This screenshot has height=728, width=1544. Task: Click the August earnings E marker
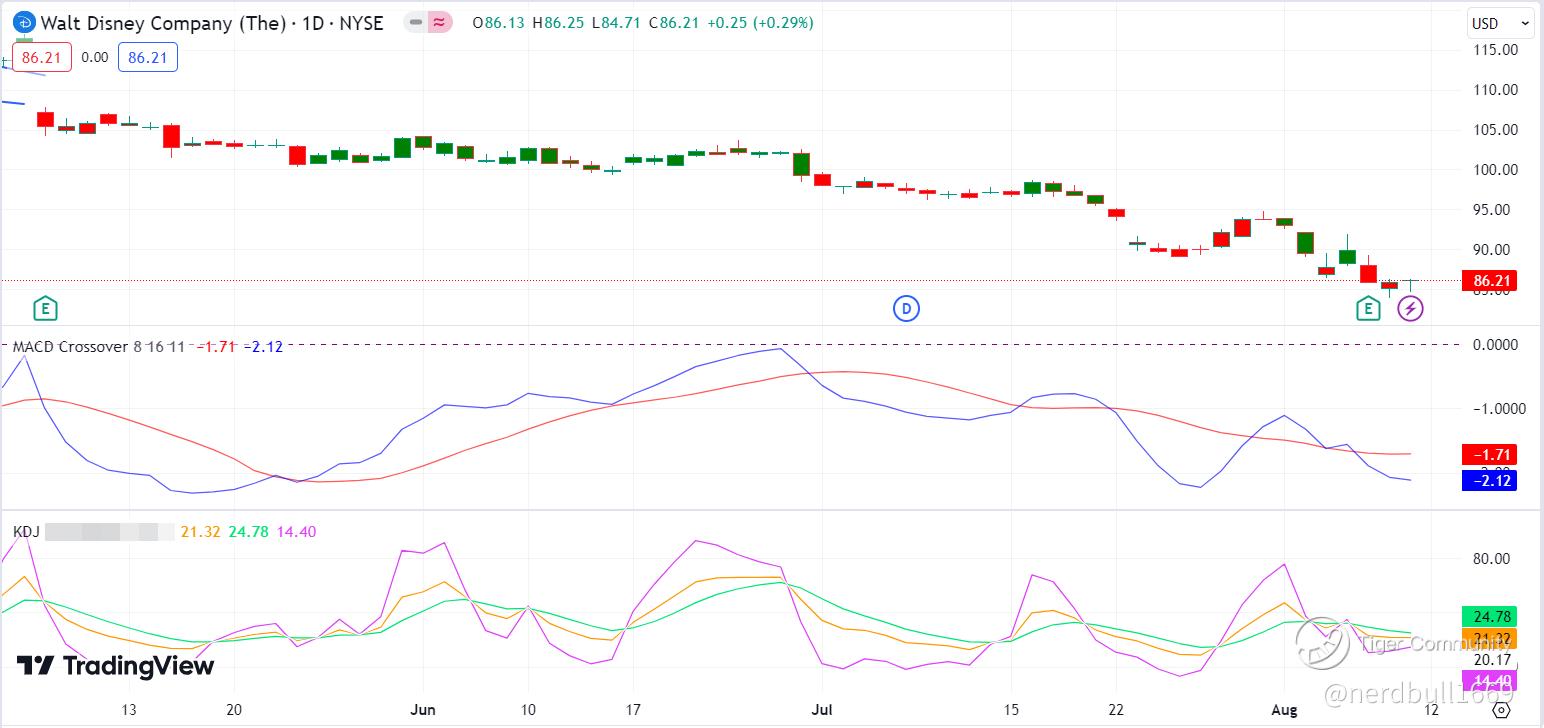pyautogui.click(x=1368, y=309)
